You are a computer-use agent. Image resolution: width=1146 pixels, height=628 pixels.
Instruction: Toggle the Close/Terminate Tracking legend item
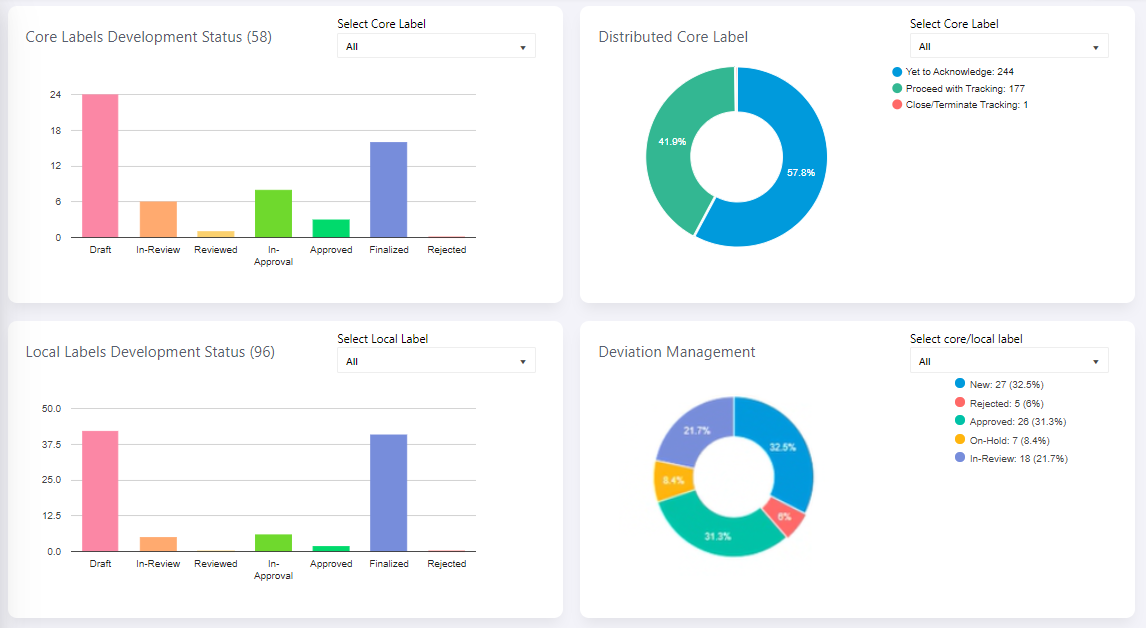966,104
